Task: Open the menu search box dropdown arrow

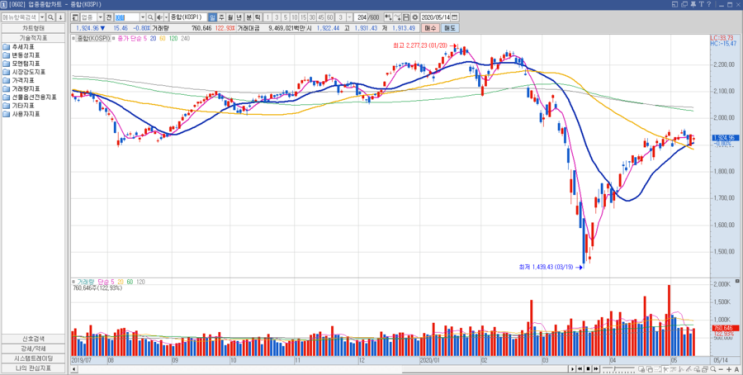Action: click(x=42, y=17)
